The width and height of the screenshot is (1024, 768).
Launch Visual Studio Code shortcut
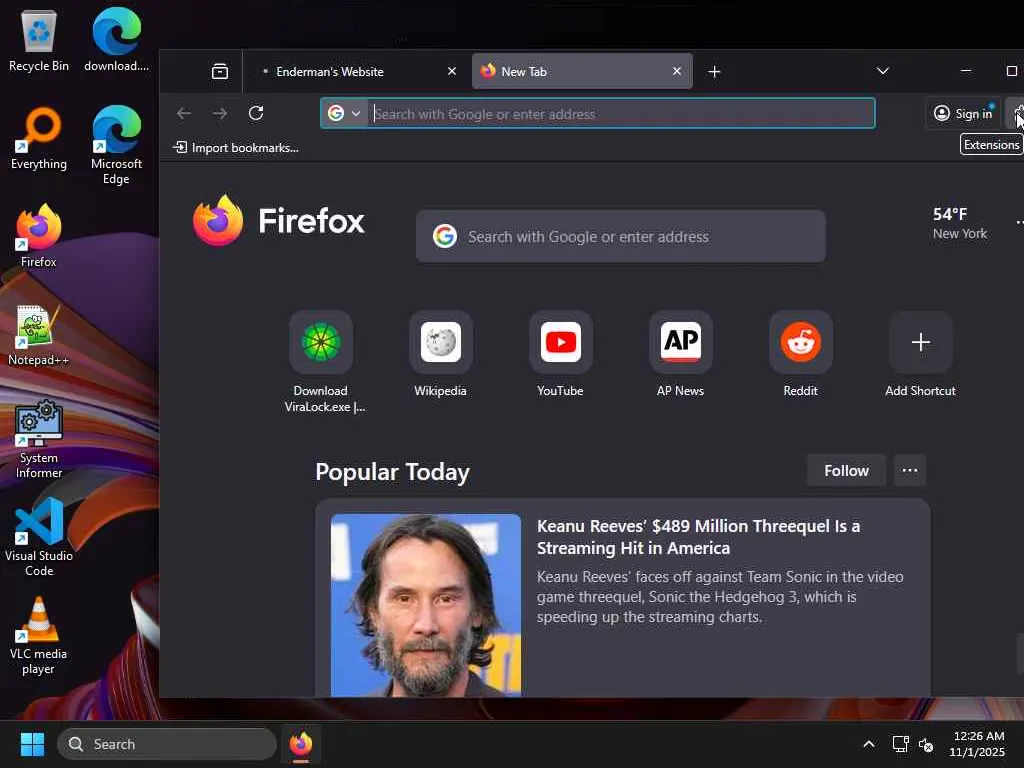click(x=39, y=537)
